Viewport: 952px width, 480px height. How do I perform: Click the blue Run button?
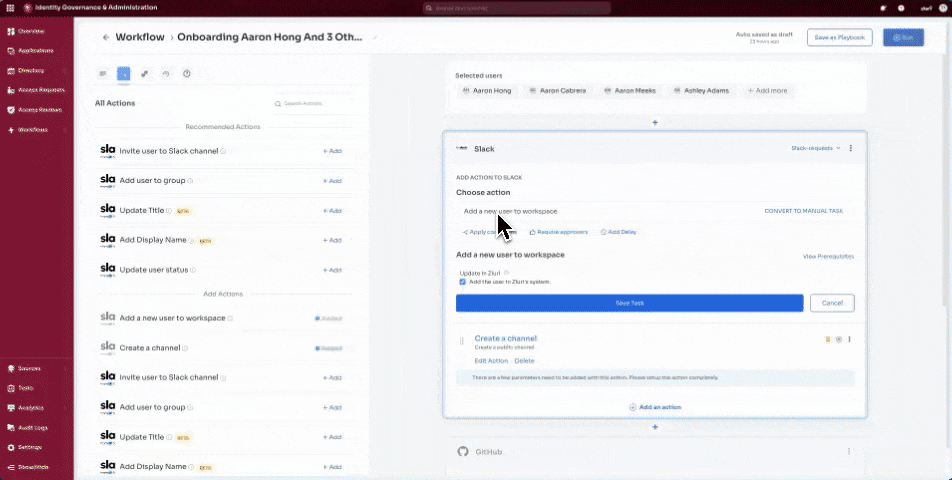coord(903,38)
